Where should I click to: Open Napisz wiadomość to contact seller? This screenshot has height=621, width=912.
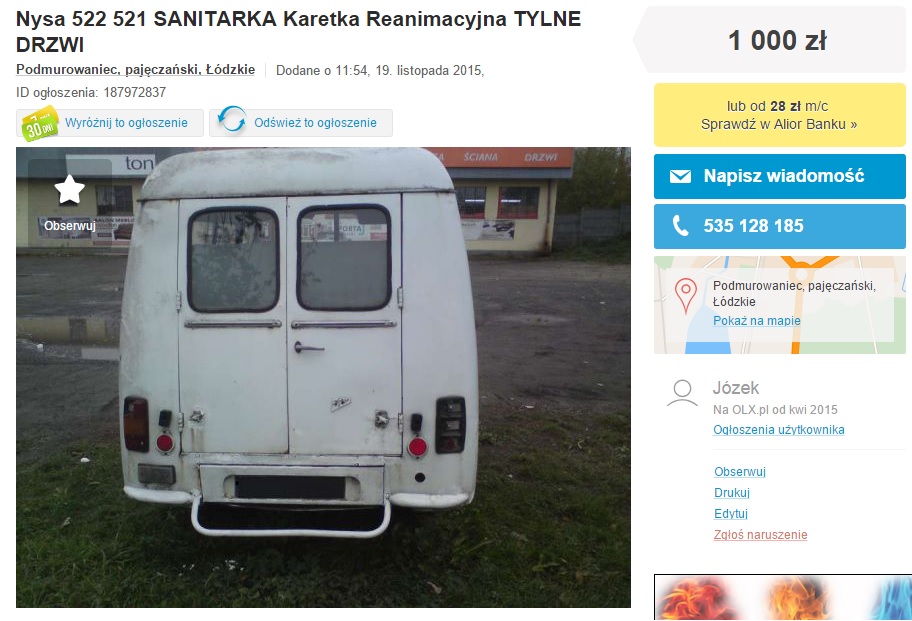click(x=779, y=176)
